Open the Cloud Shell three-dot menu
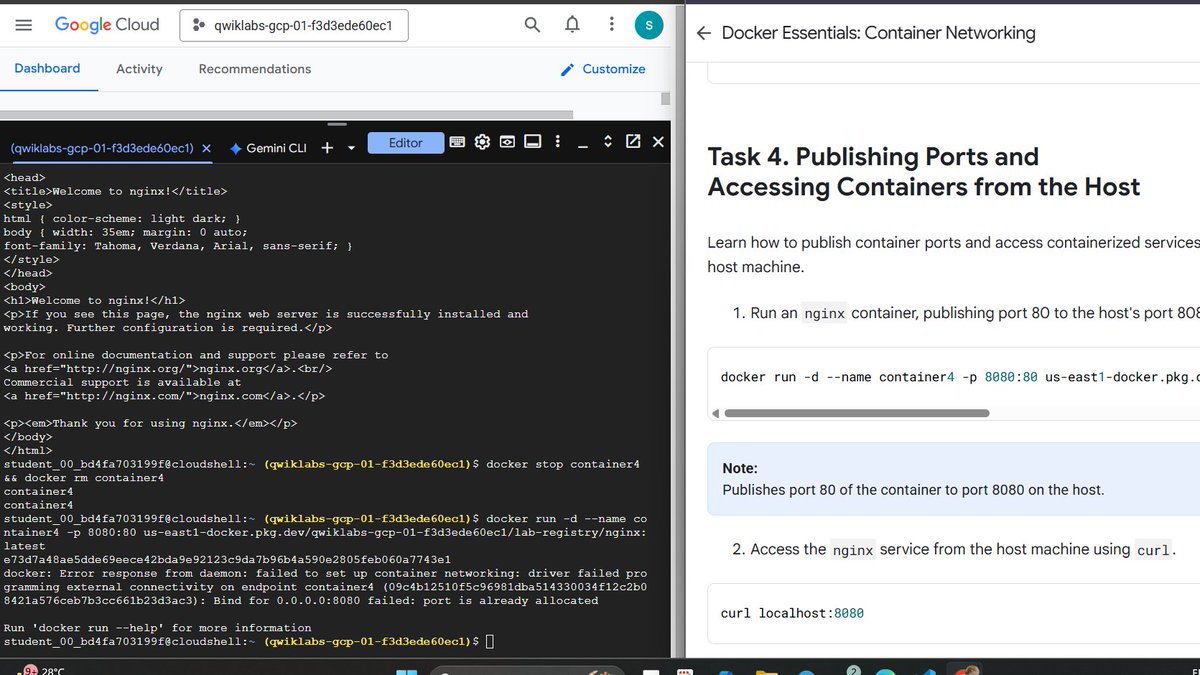The image size is (1200, 675). (x=557, y=142)
